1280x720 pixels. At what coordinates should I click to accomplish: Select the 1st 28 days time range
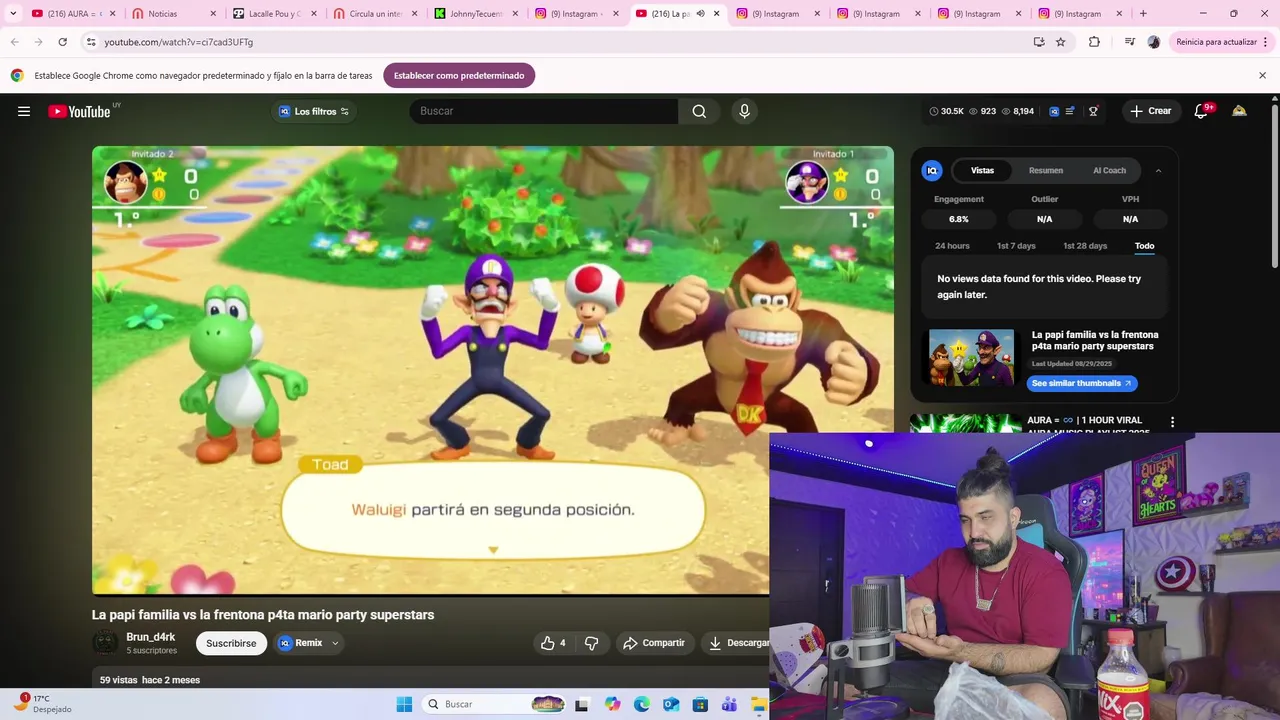(x=1085, y=246)
